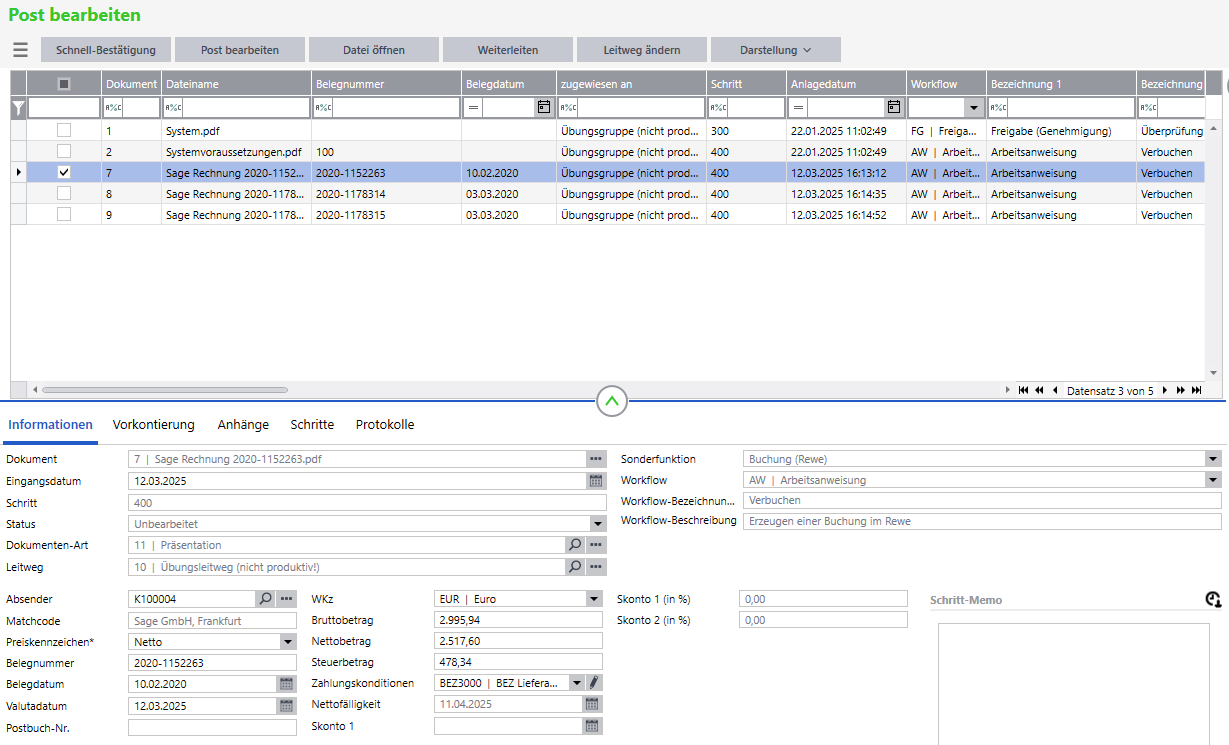Screen dimensions: 1229x745
Task: Check the row checkbox for document 8
Action: tap(65, 193)
